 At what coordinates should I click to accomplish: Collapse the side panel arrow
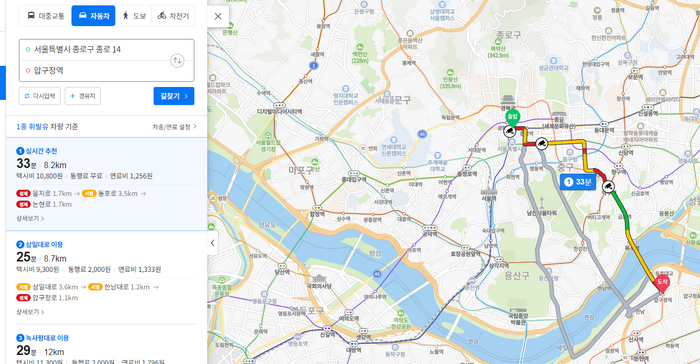[212, 243]
